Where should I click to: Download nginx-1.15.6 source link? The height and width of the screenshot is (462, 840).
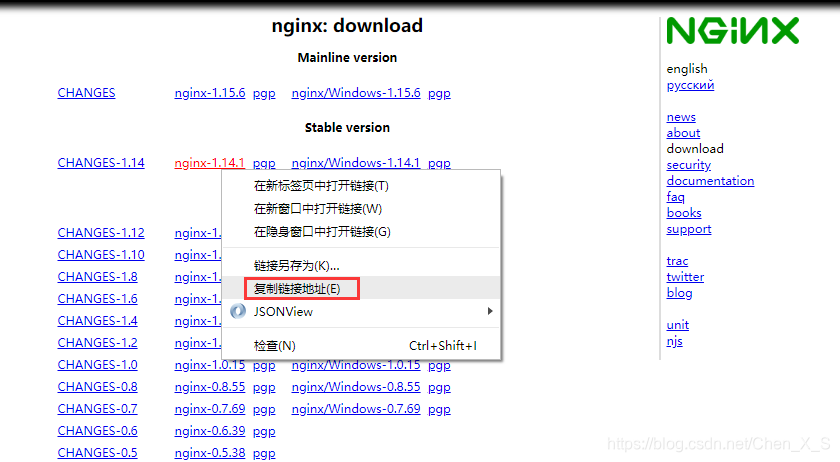(x=209, y=93)
